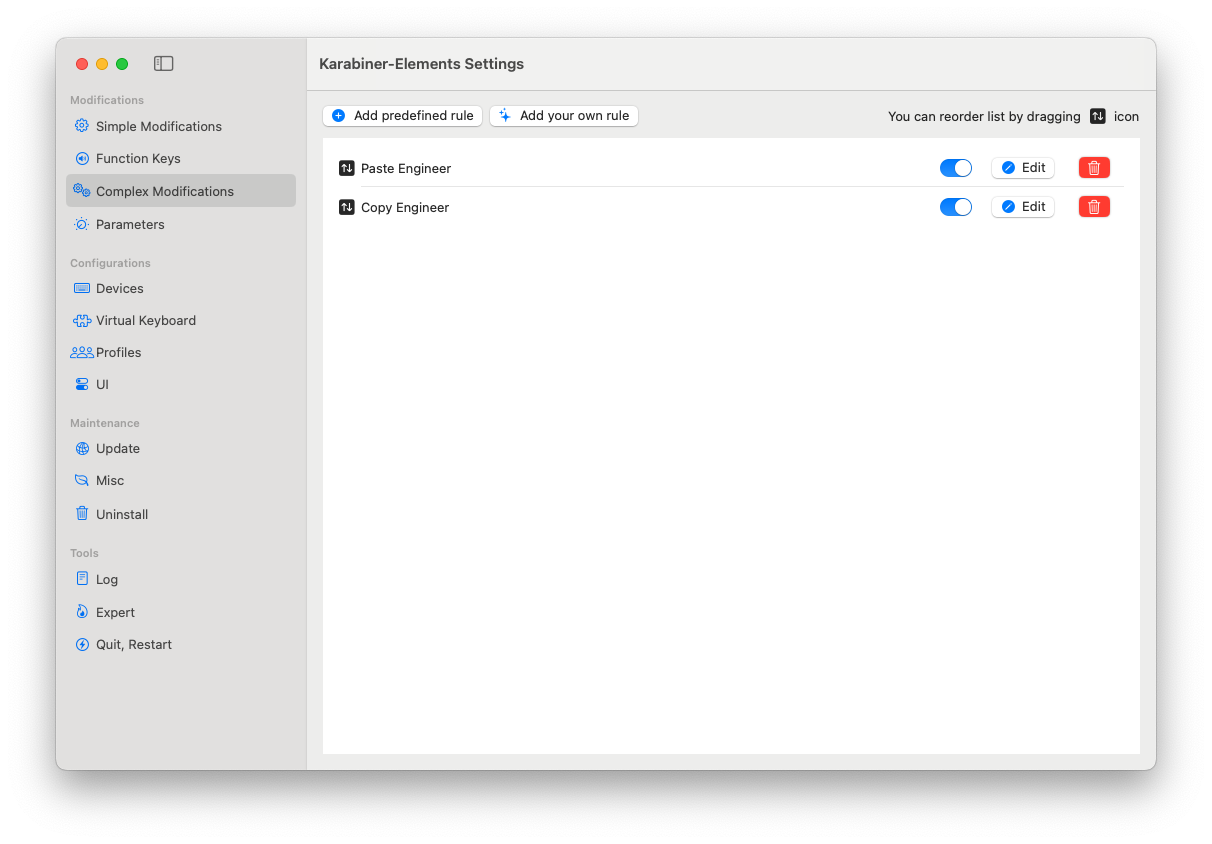Open Profiles section

181,352
